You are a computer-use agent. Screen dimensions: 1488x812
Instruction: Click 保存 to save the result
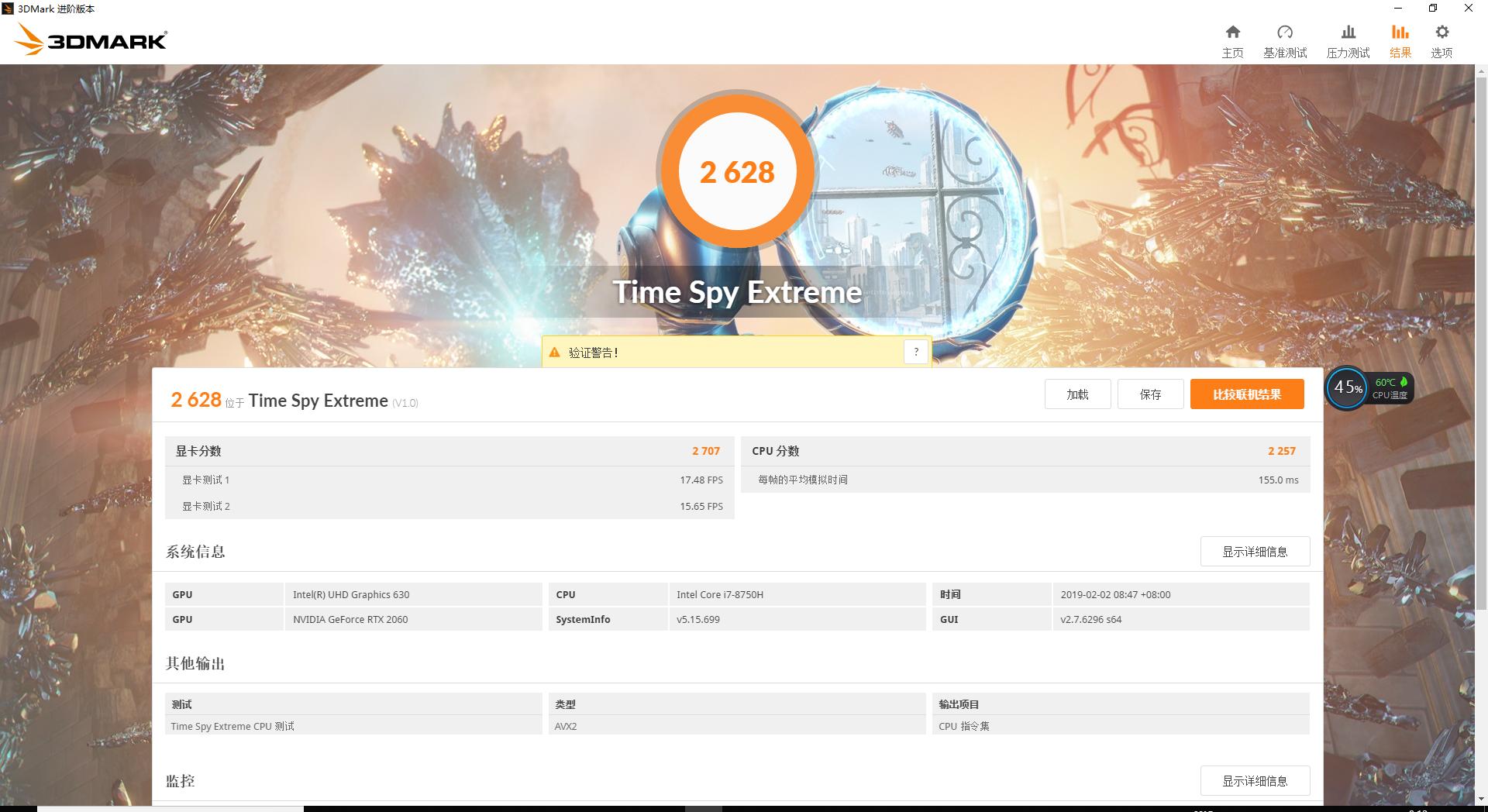[1150, 394]
